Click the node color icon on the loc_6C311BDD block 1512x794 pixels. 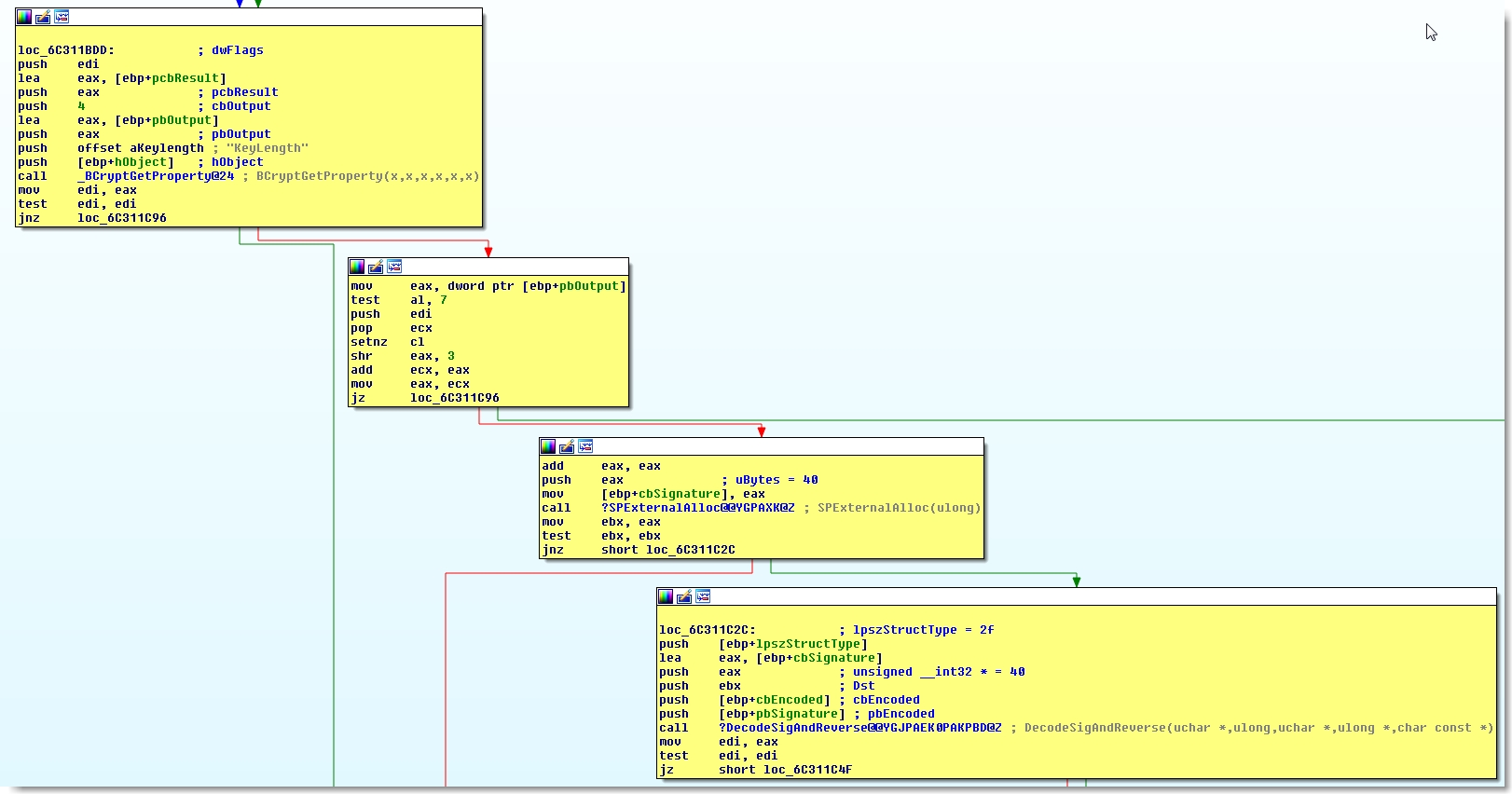[x=24, y=17]
